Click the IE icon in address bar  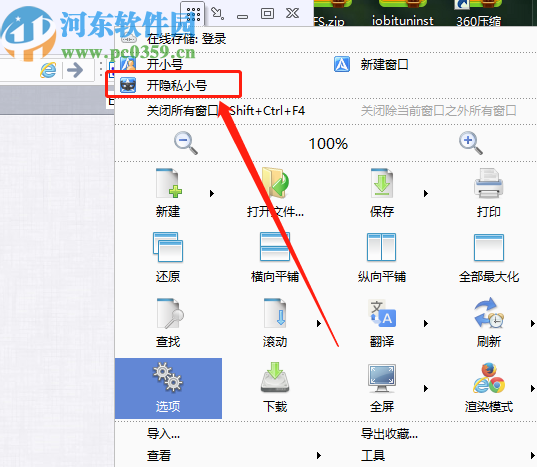48,70
